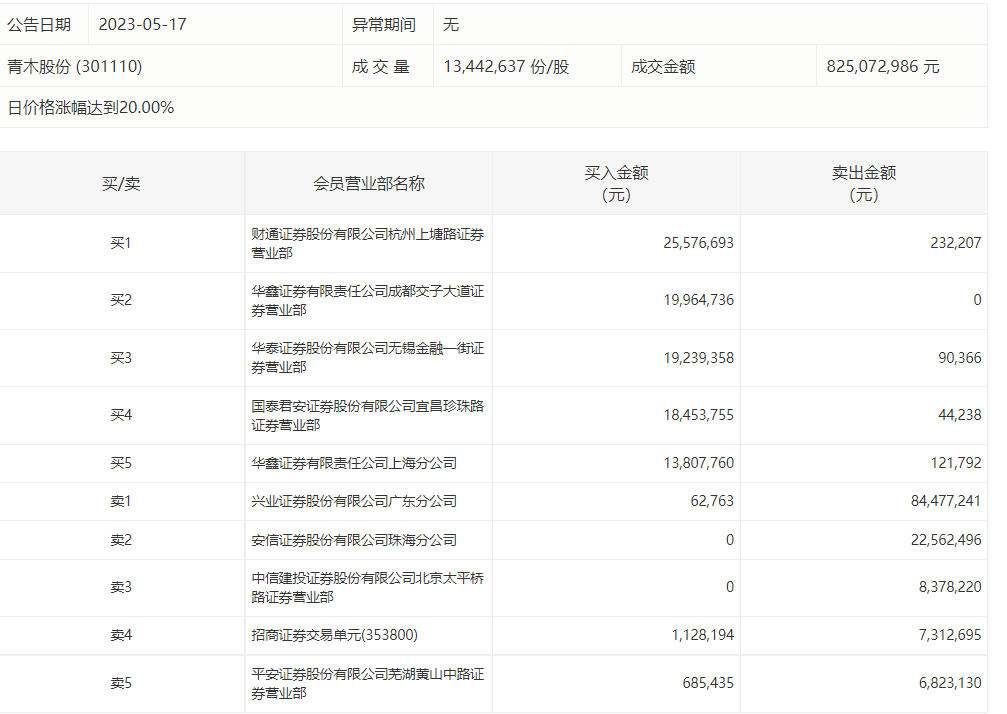The height and width of the screenshot is (714, 1007).
Task: Select 国泰君安宜昌珍珠路证券营业部 name
Action: [367, 415]
